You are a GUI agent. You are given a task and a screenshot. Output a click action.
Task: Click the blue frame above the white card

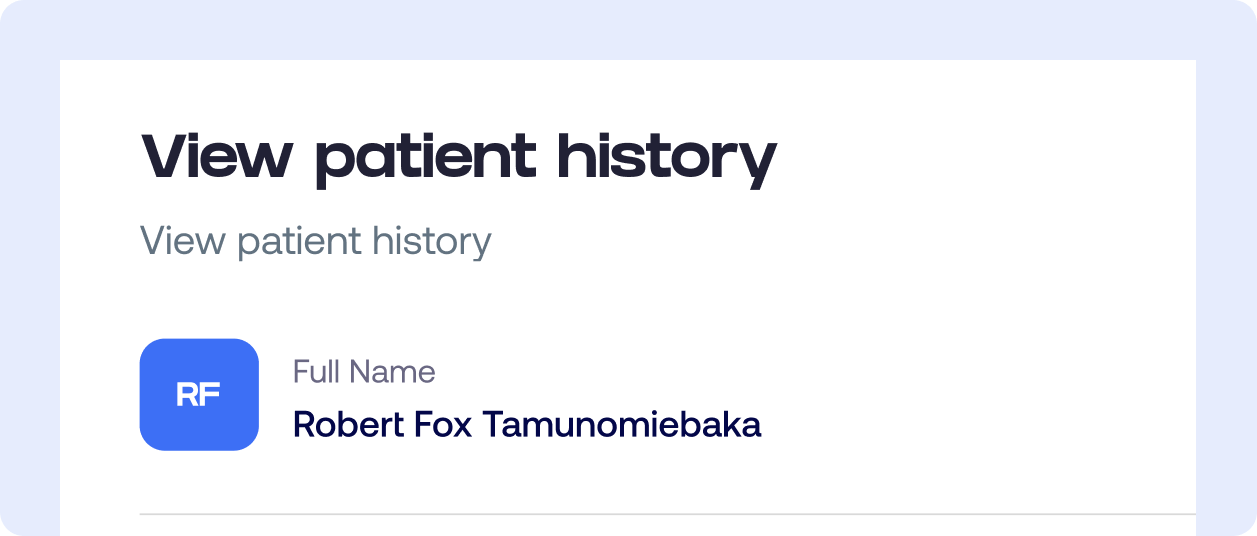click(628, 29)
